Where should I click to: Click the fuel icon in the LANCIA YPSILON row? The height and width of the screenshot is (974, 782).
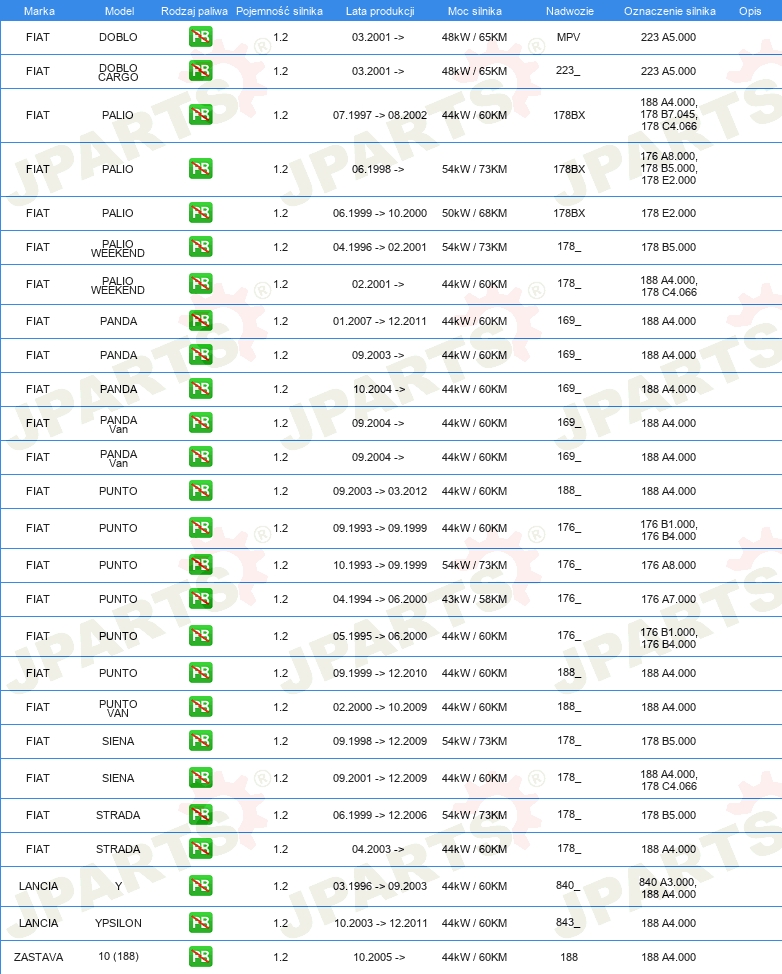[201, 922]
